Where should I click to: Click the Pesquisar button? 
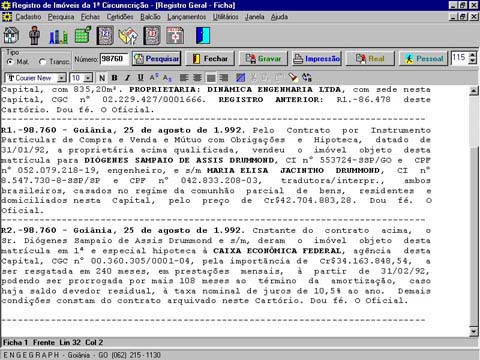tap(156, 59)
